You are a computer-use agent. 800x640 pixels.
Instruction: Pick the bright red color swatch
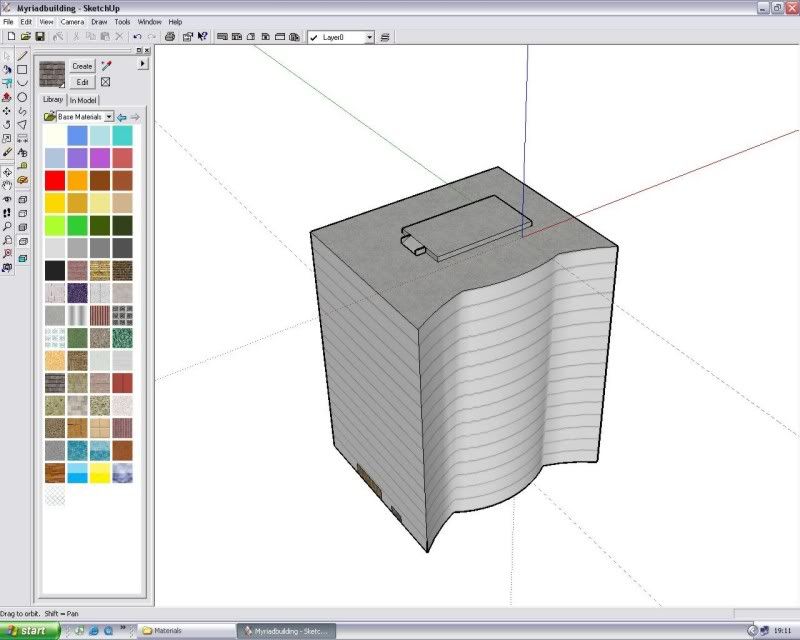point(54,180)
